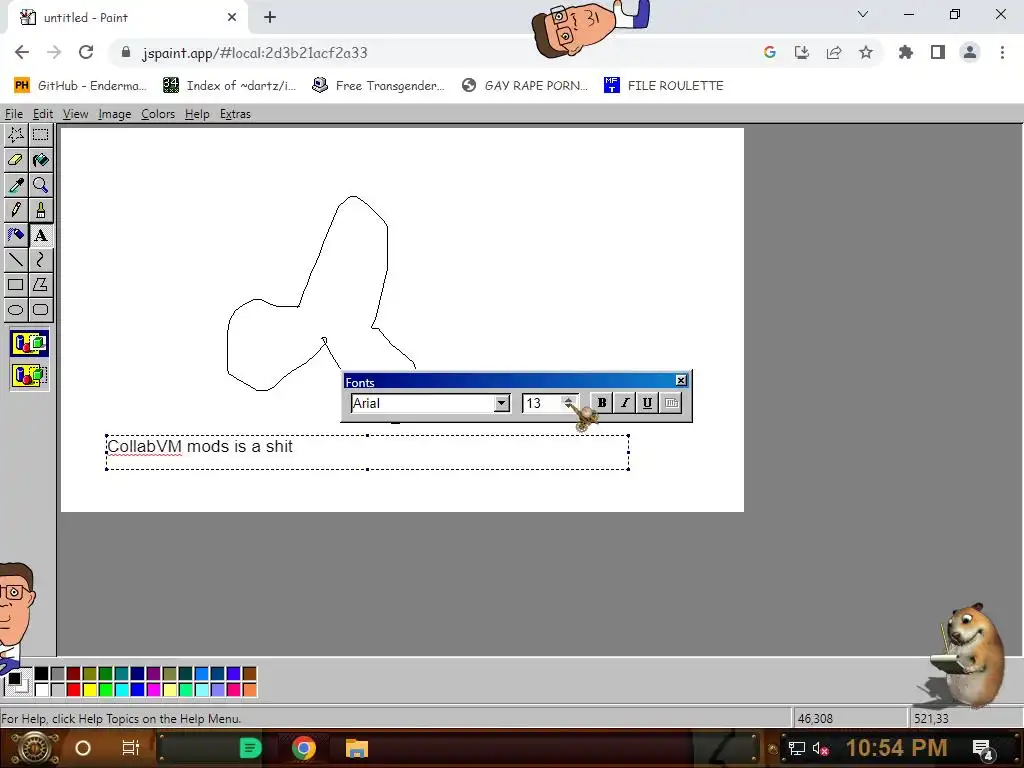Viewport: 1024px width, 768px height.
Task: Enable transparent text background option
Action: pos(29,375)
